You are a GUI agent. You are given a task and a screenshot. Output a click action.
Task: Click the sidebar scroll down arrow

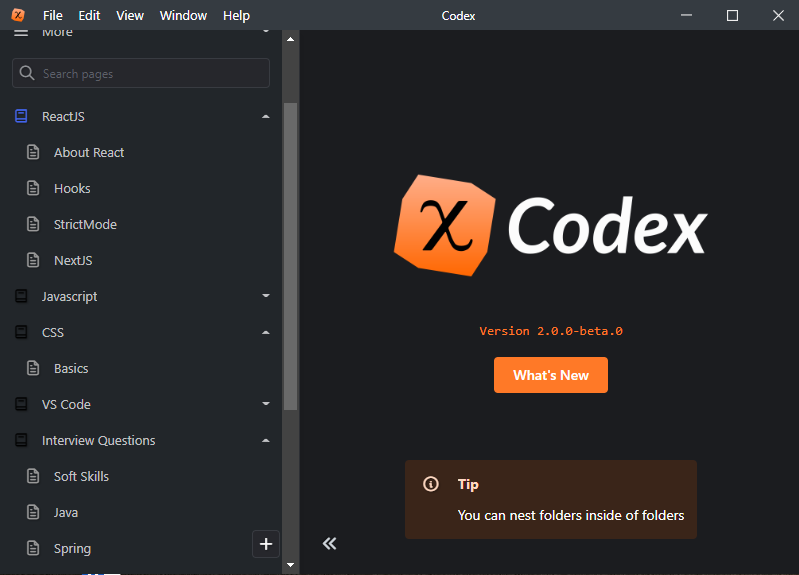(x=291, y=565)
